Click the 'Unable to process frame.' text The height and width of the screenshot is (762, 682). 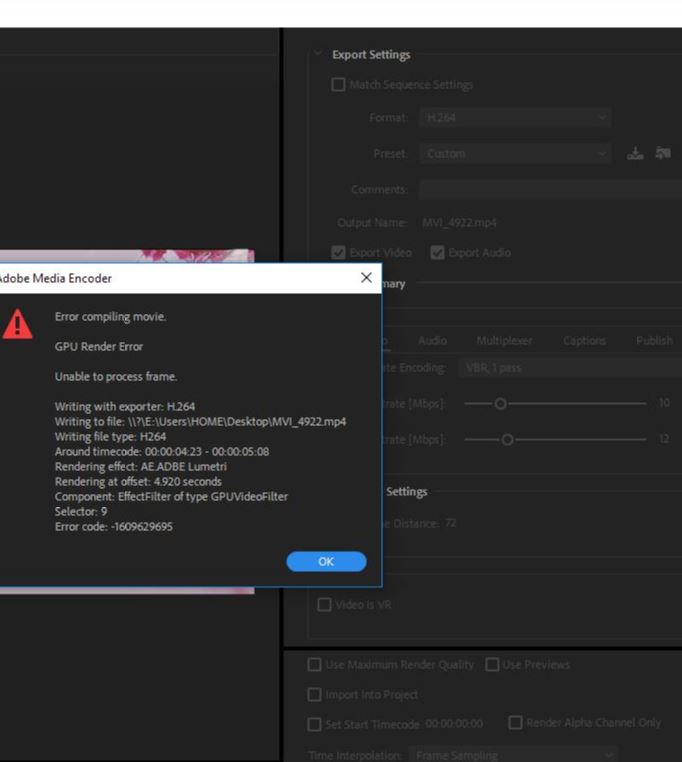click(116, 377)
